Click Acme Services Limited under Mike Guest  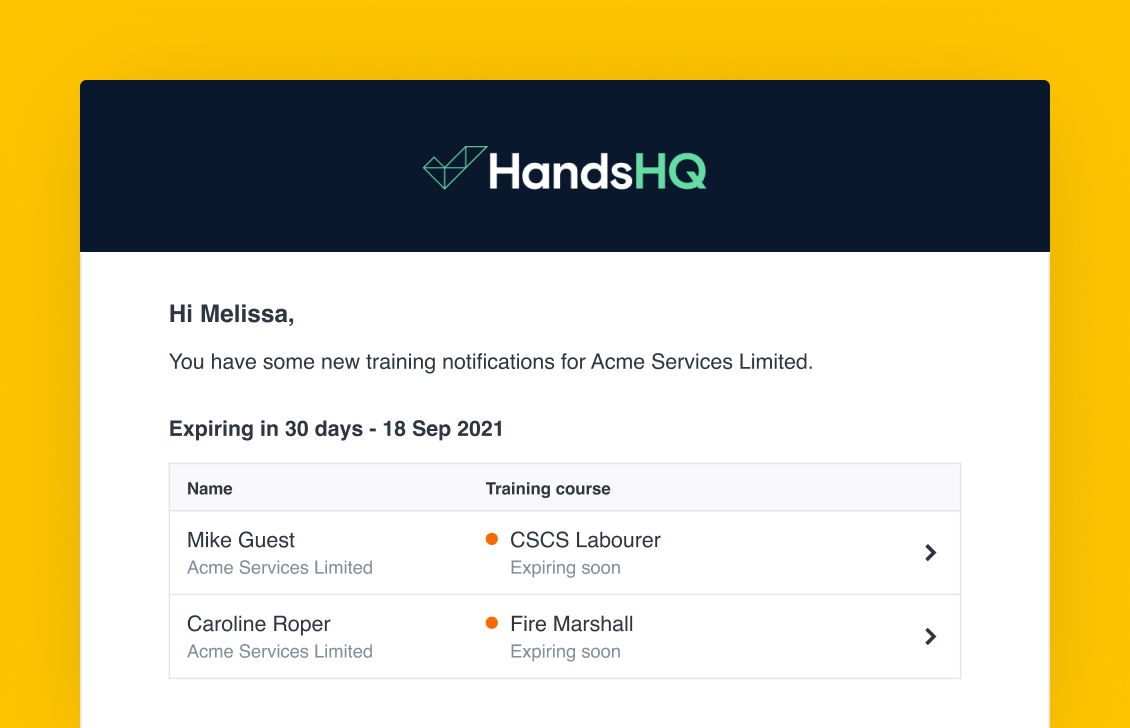(280, 568)
